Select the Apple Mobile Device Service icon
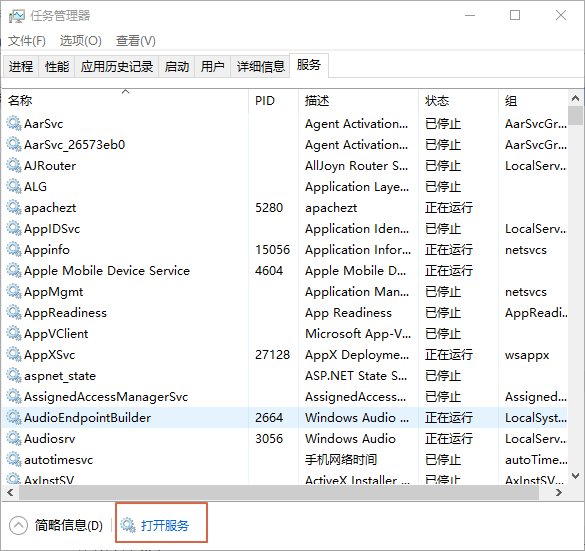585x551 pixels. 14,270
